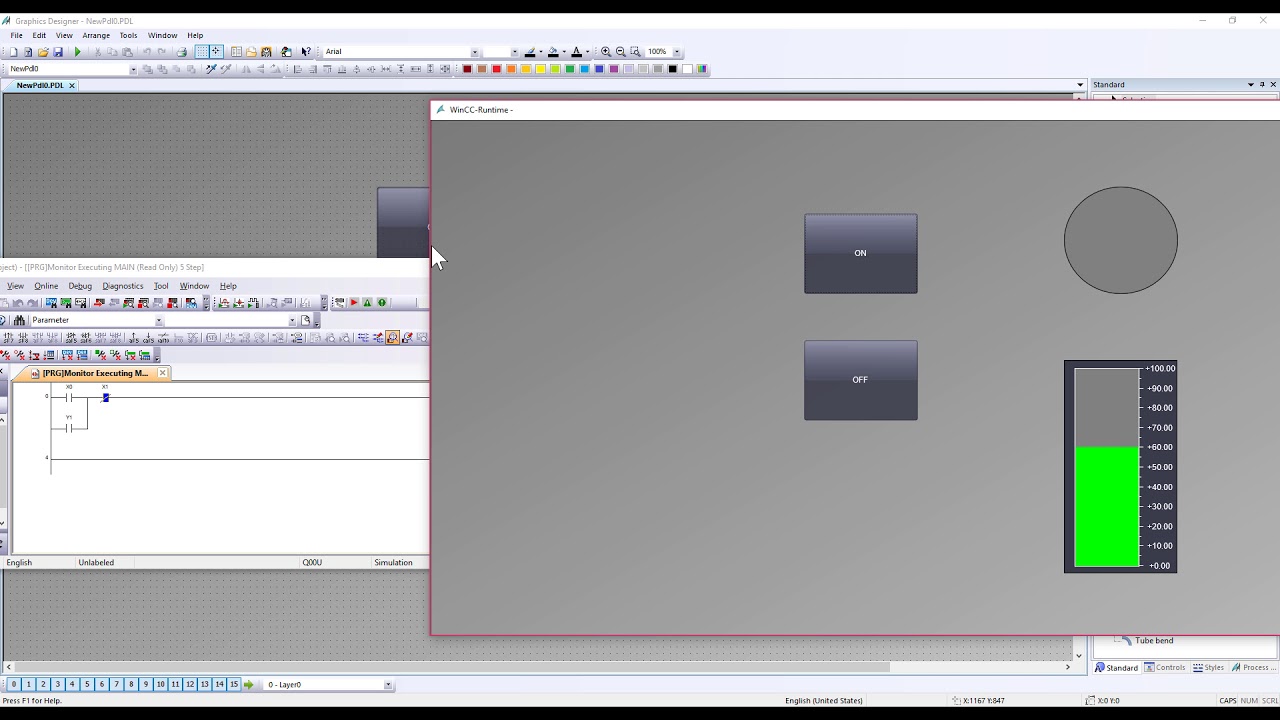Open the Arial font dropdown

click(475, 52)
